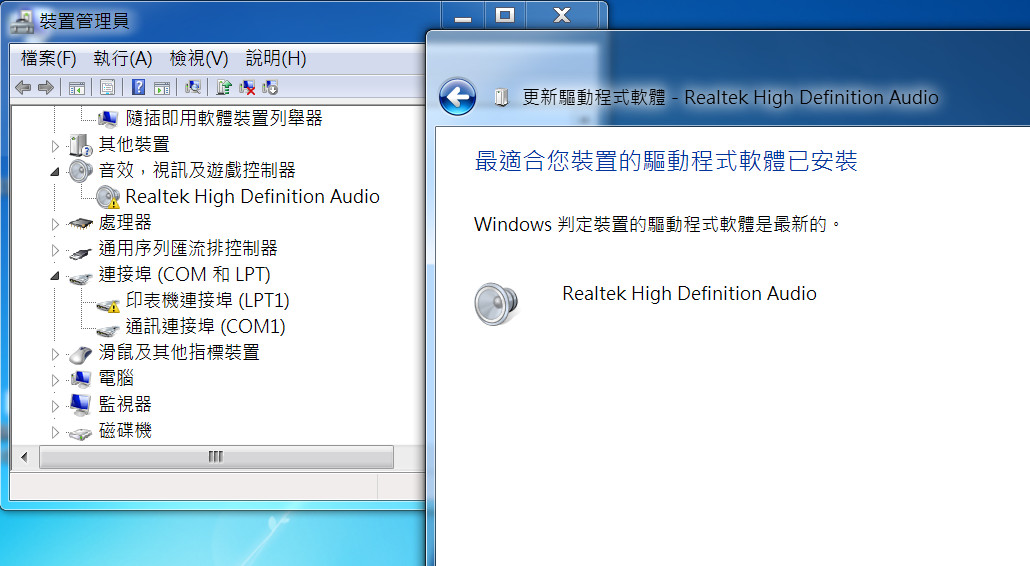Minimize the Device Manager window

463,16
